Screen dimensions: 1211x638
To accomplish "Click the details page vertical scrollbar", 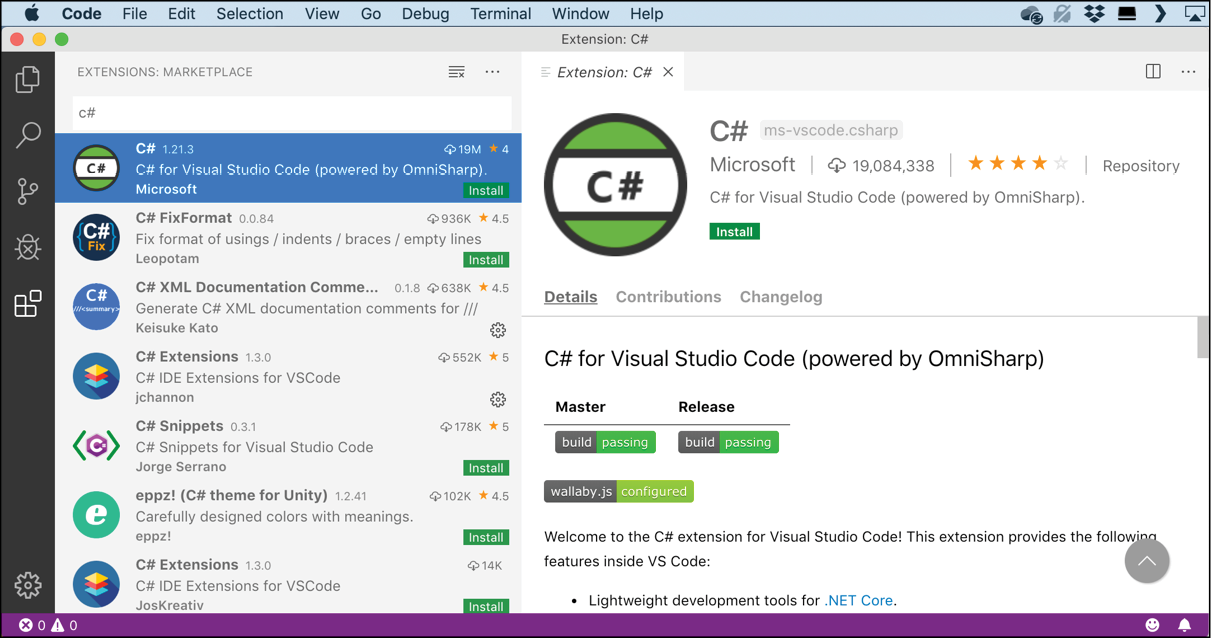I will pyautogui.click(x=1203, y=337).
